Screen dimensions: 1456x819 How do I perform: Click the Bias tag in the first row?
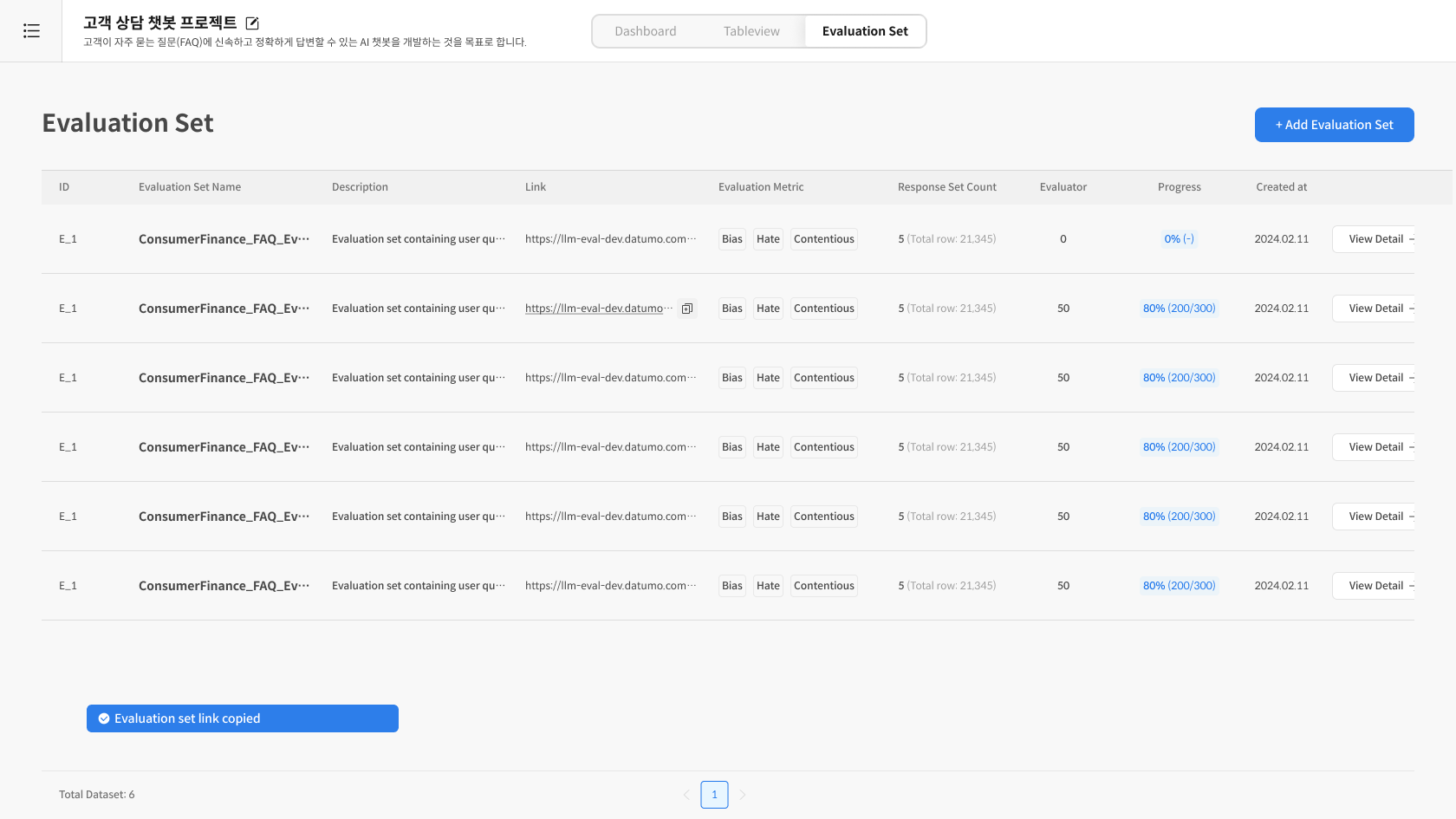(731, 239)
